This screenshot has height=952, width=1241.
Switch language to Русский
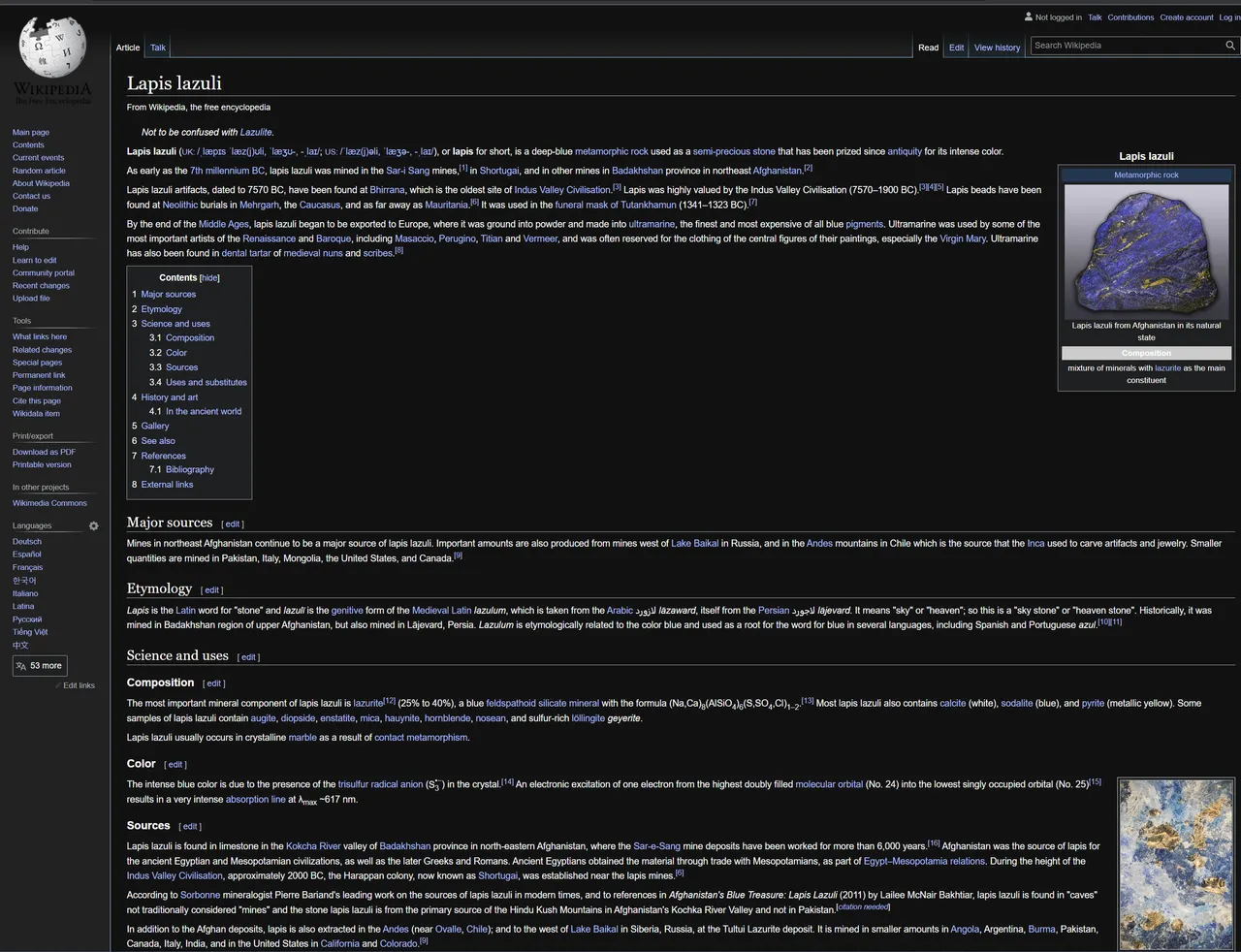[x=27, y=619]
